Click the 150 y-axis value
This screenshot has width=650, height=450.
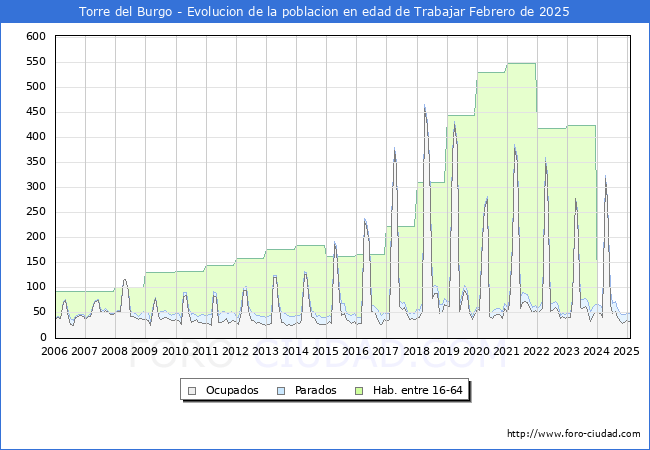(36, 262)
